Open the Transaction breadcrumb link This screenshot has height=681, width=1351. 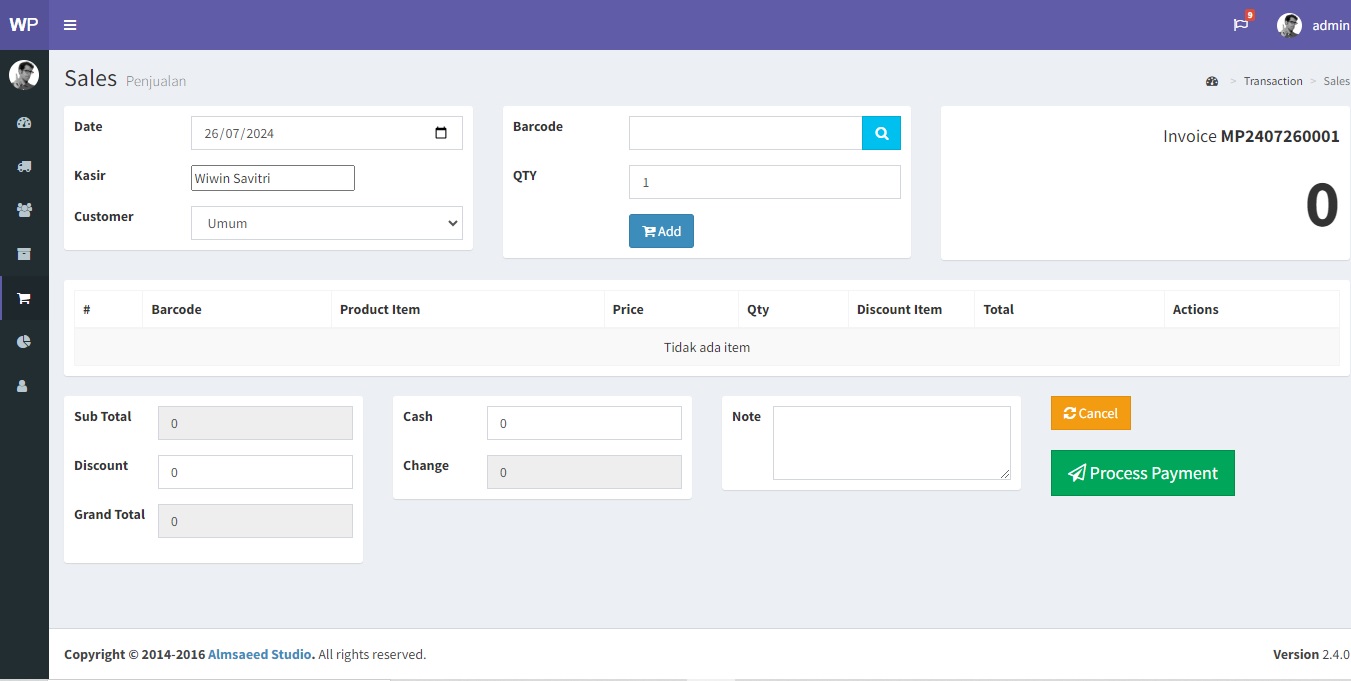(1273, 81)
